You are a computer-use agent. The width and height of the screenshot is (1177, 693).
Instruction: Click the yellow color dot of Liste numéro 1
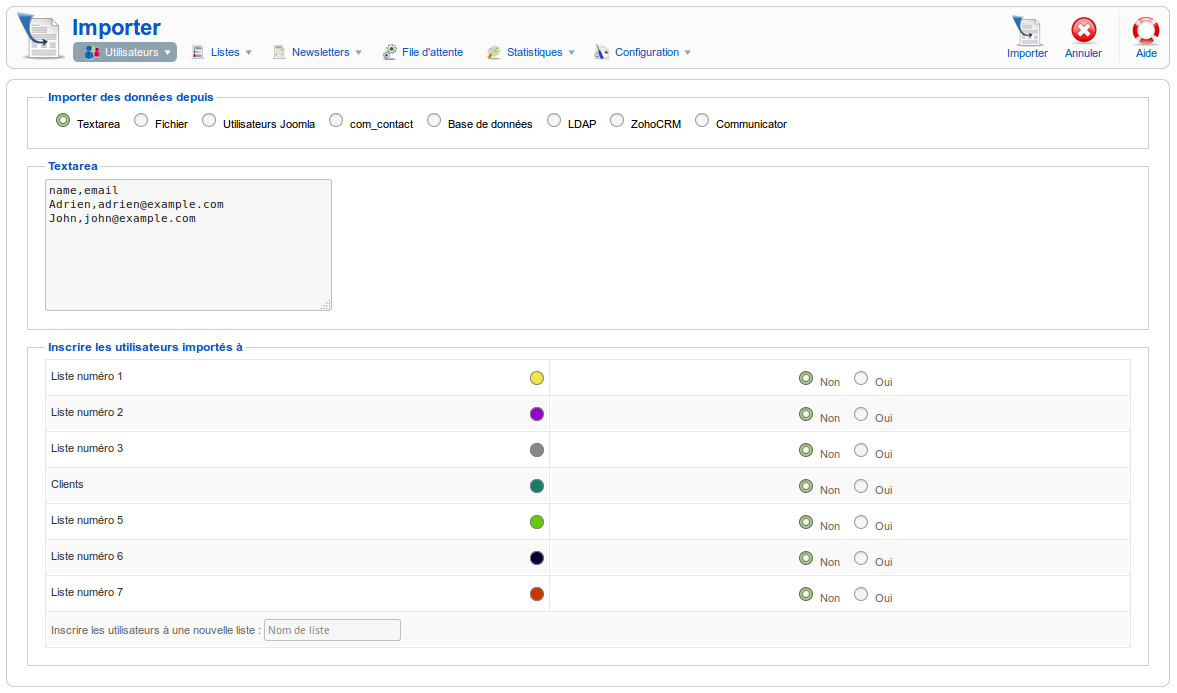pyautogui.click(x=537, y=378)
